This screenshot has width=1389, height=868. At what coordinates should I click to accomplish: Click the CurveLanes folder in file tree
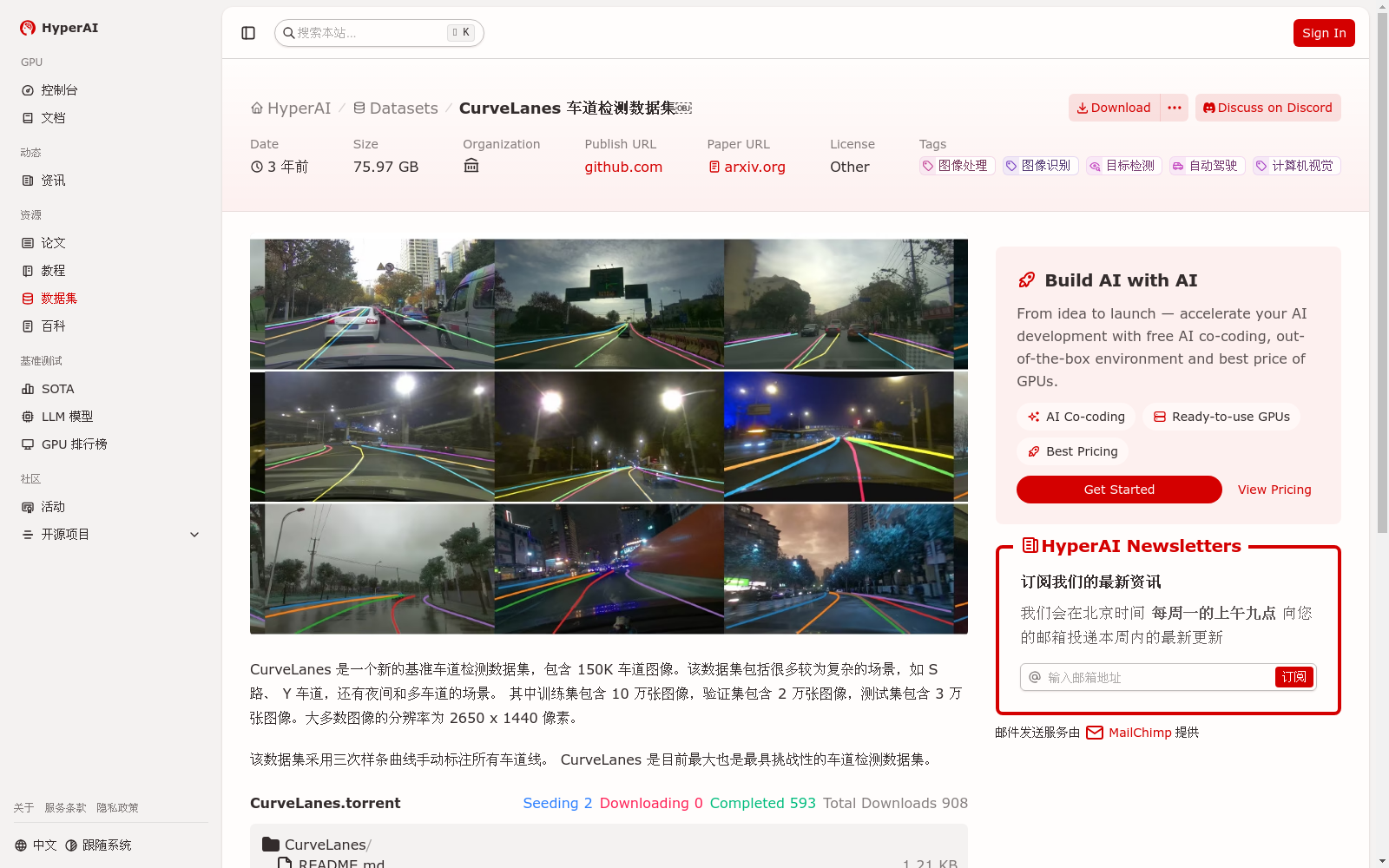317,845
